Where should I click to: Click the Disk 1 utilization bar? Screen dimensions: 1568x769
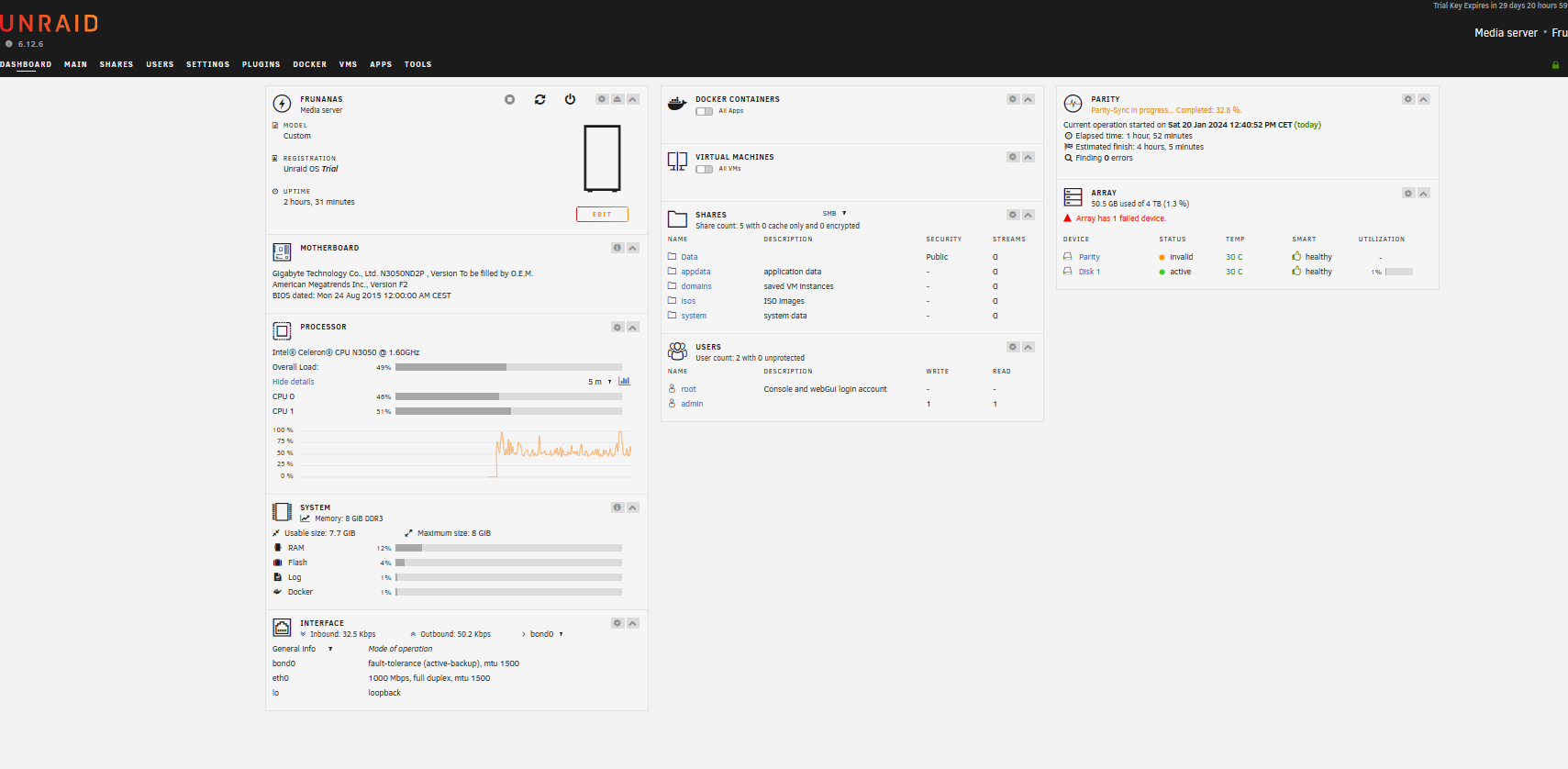(x=1399, y=272)
